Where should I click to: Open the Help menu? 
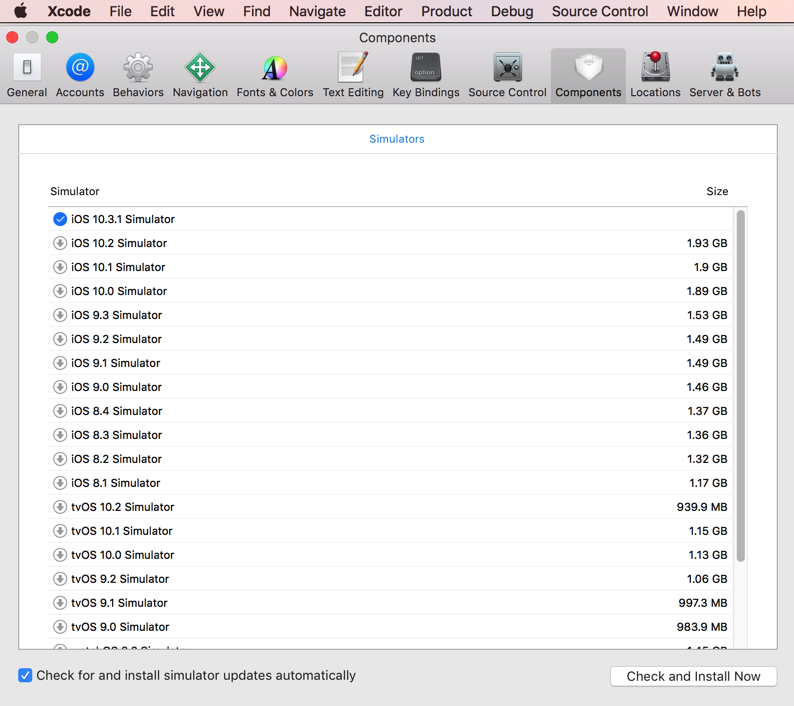pyautogui.click(x=751, y=11)
